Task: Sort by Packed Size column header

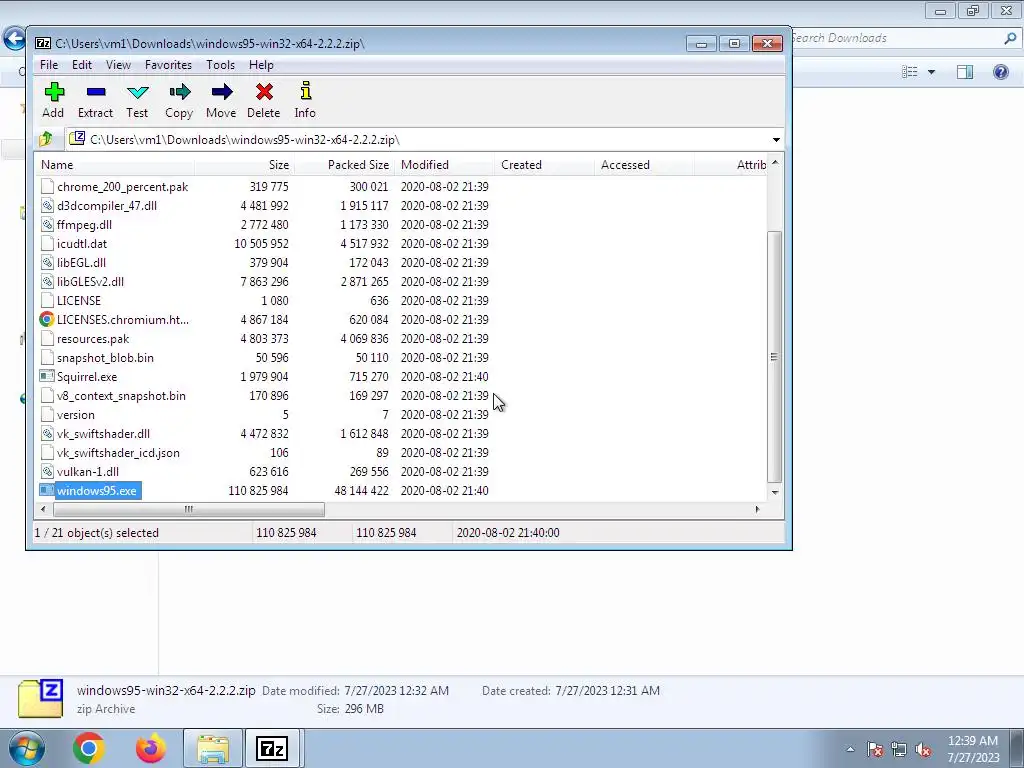Action: (344, 165)
